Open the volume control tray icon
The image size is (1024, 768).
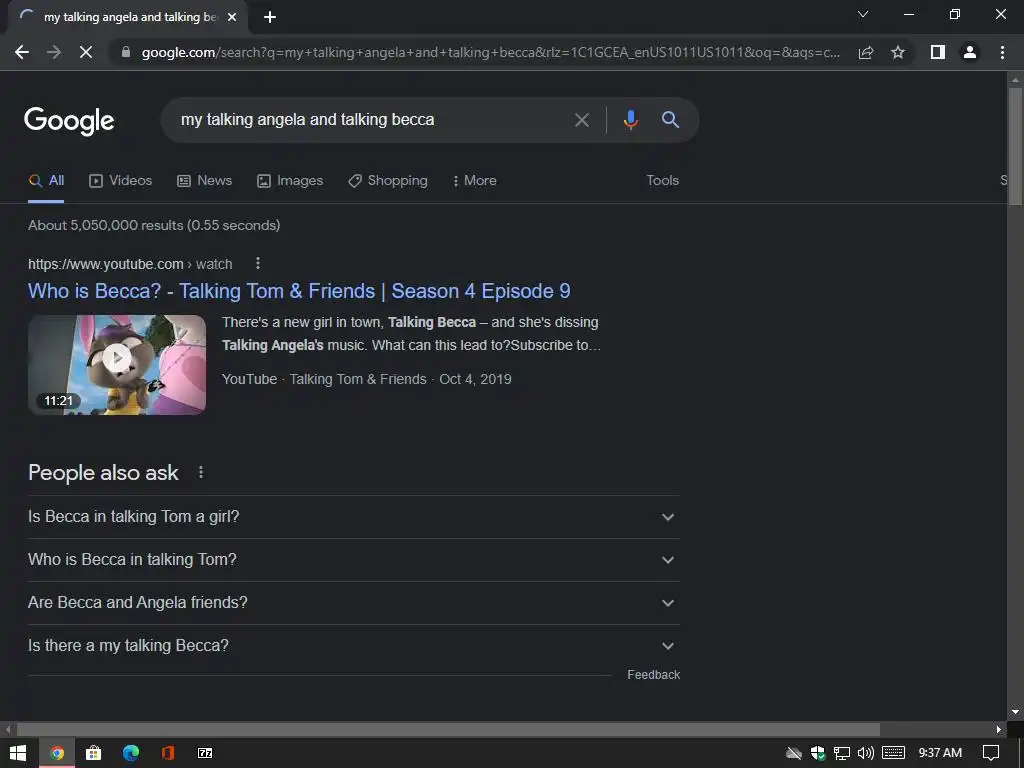pos(866,753)
